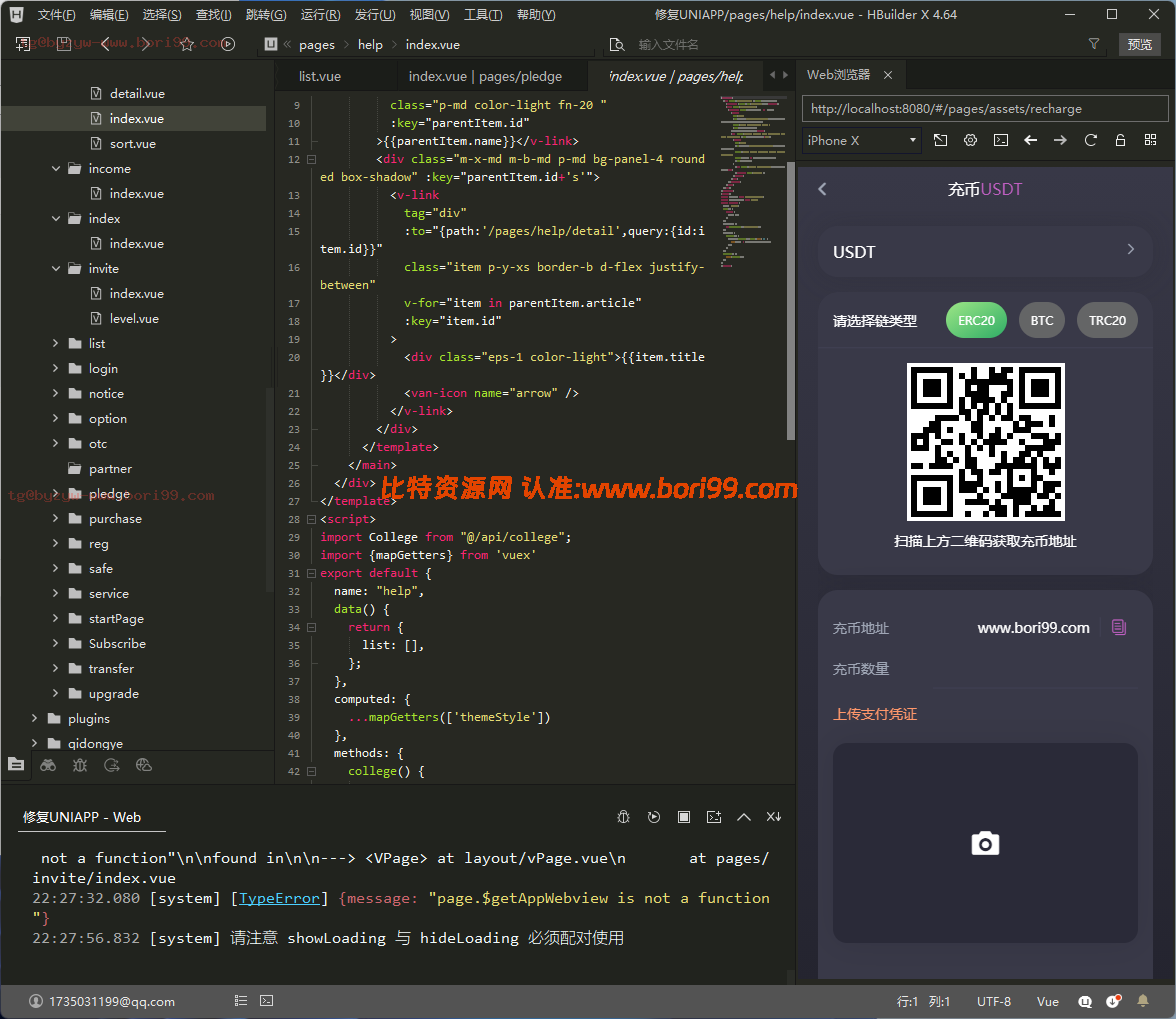Refresh the built-in web browser page
This screenshot has width=1176, height=1019.
1090,140
